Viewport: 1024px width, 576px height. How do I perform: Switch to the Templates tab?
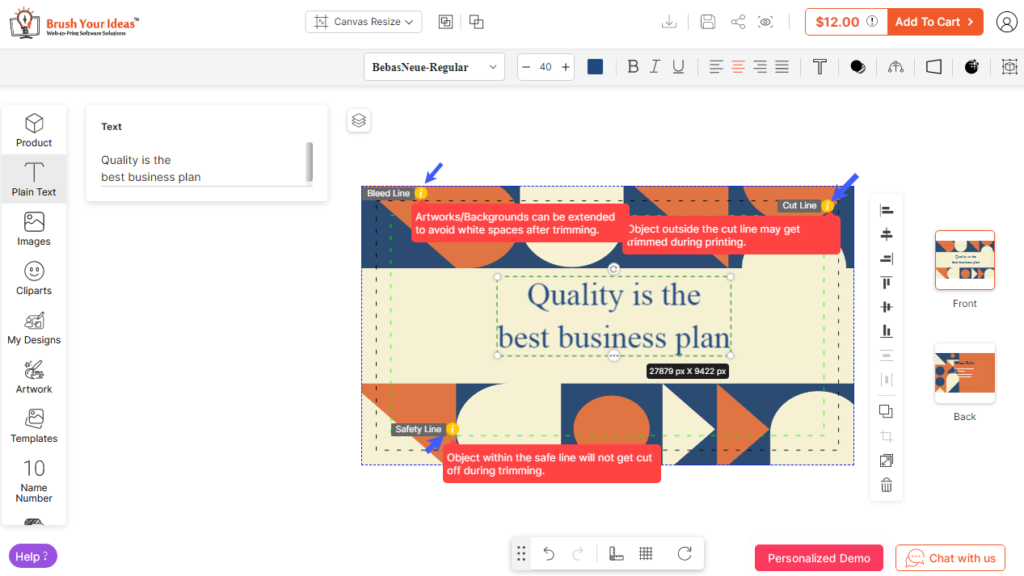[33, 425]
